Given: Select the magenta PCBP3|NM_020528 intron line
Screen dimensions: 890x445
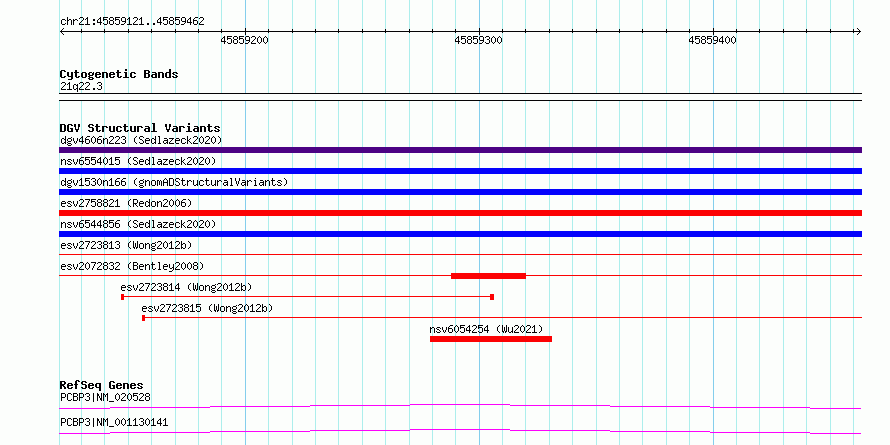Looking at the screenshot, I should click(x=460, y=406).
